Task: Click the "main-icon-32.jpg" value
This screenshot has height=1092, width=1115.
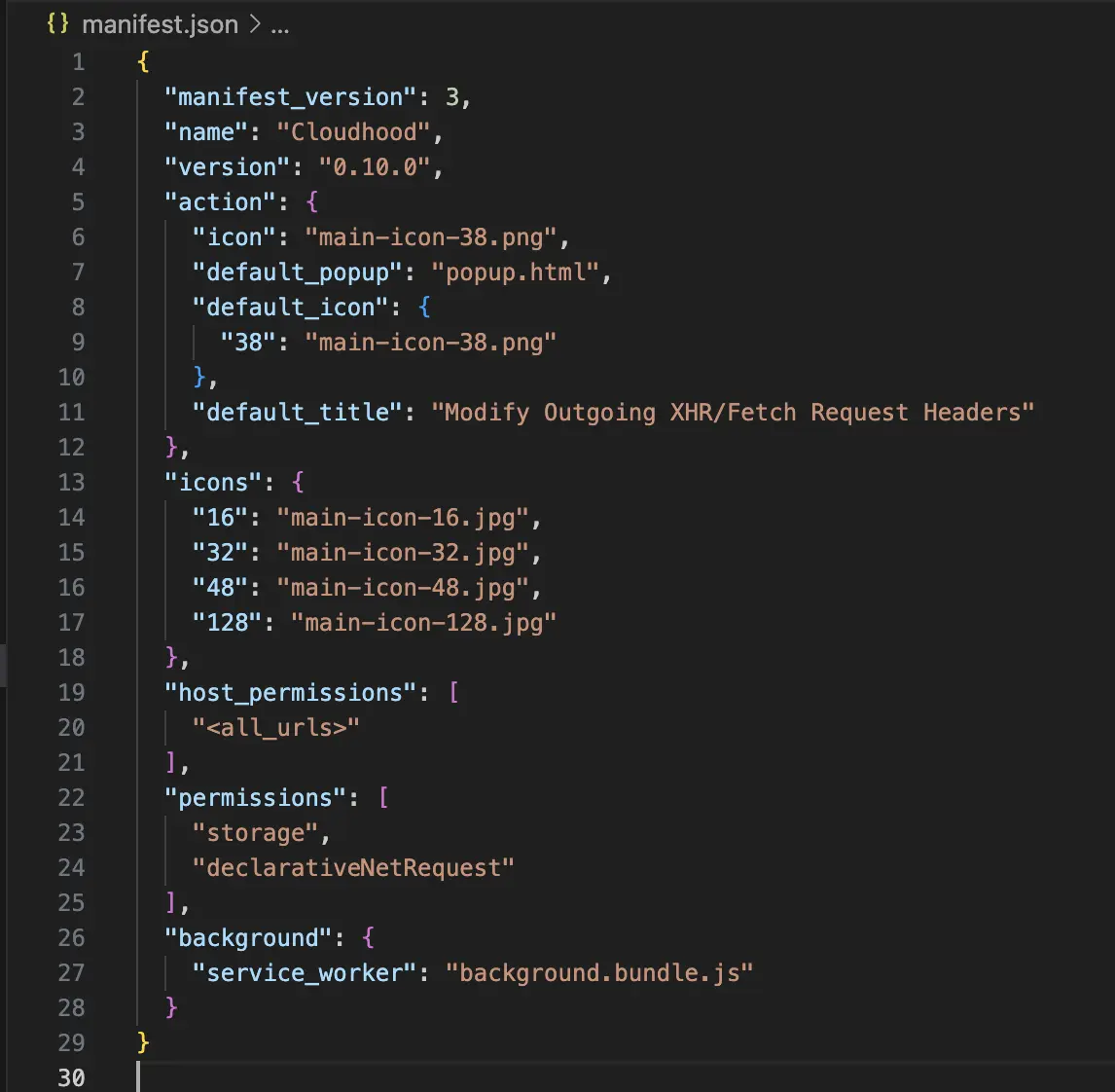Action: (x=403, y=552)
